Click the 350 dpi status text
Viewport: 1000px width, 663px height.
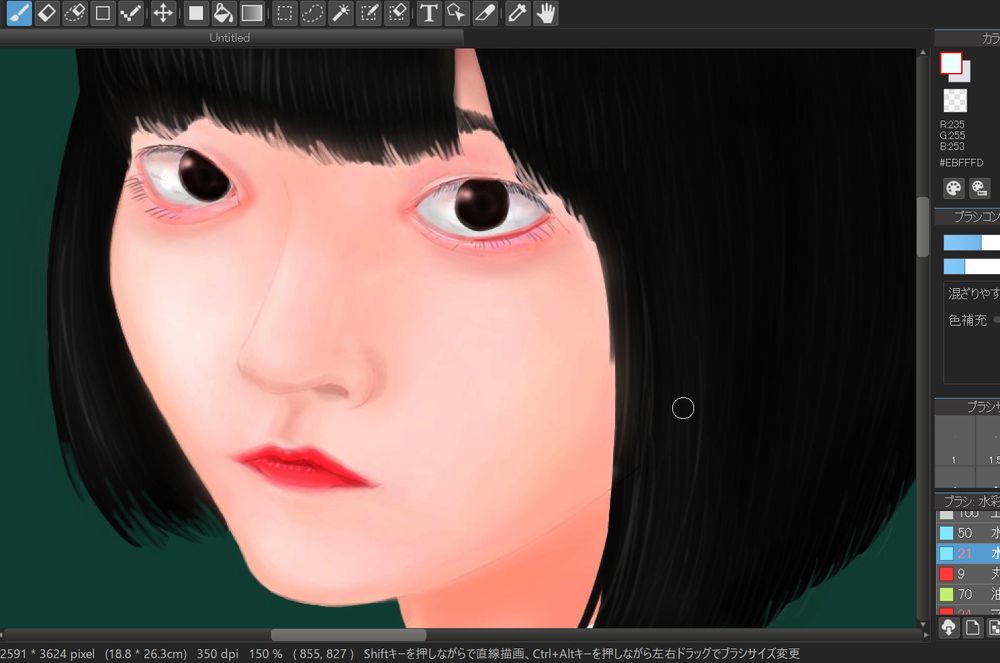pos(217,653)
